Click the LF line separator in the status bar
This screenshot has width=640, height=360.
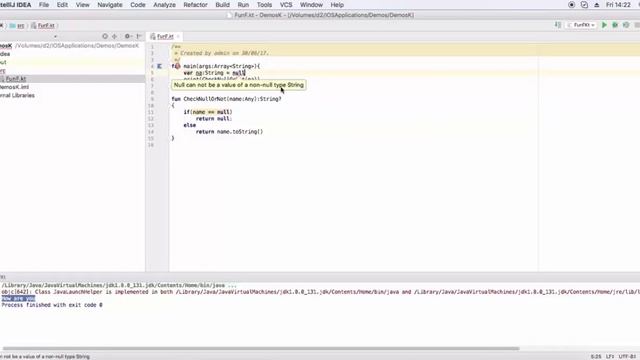tap(610, 356)
